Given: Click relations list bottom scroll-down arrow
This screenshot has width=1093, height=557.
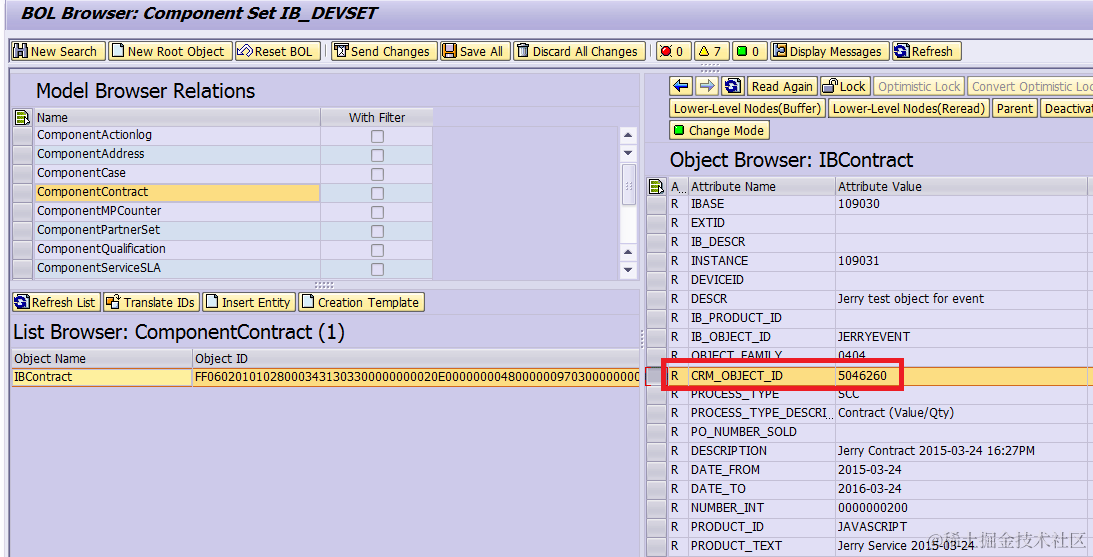Looking at the screenshot, I should pyautogui.click(x=627, y=269).
